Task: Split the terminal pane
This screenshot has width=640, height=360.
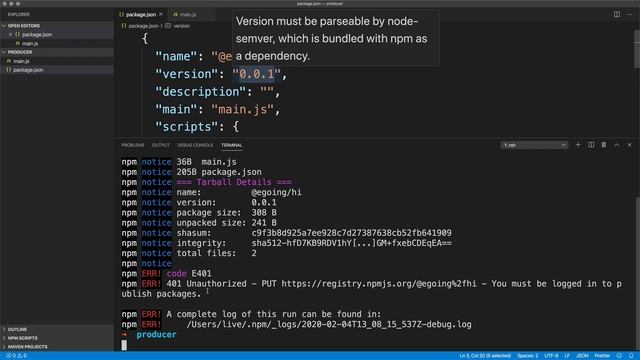Action: point(591,145)
